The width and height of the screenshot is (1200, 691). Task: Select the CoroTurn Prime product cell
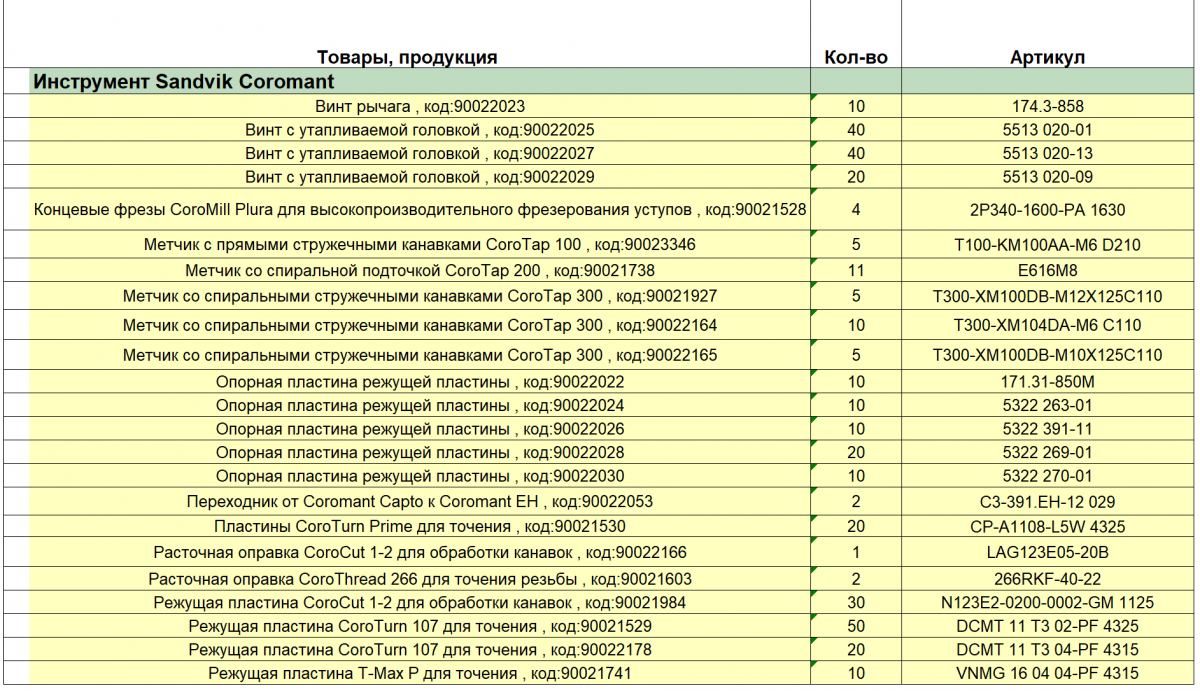tap(419, 526)
